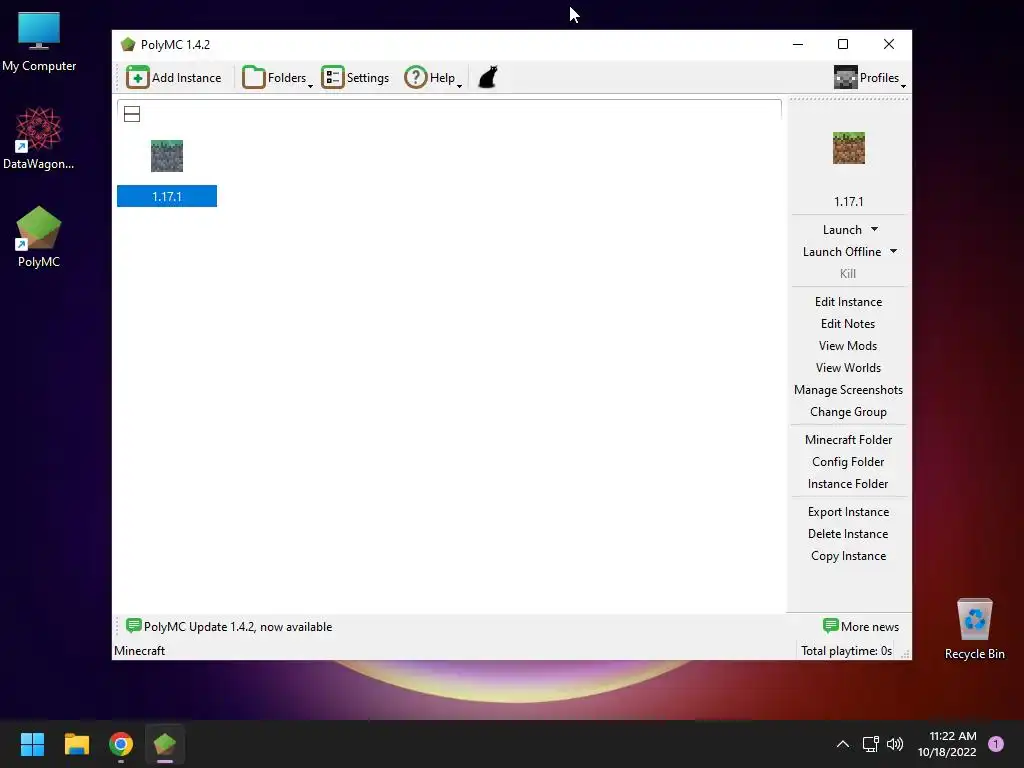The width and height of the screenshot is (1024, 768).
Task: Click Launch Offline
Action: (842, 252)
